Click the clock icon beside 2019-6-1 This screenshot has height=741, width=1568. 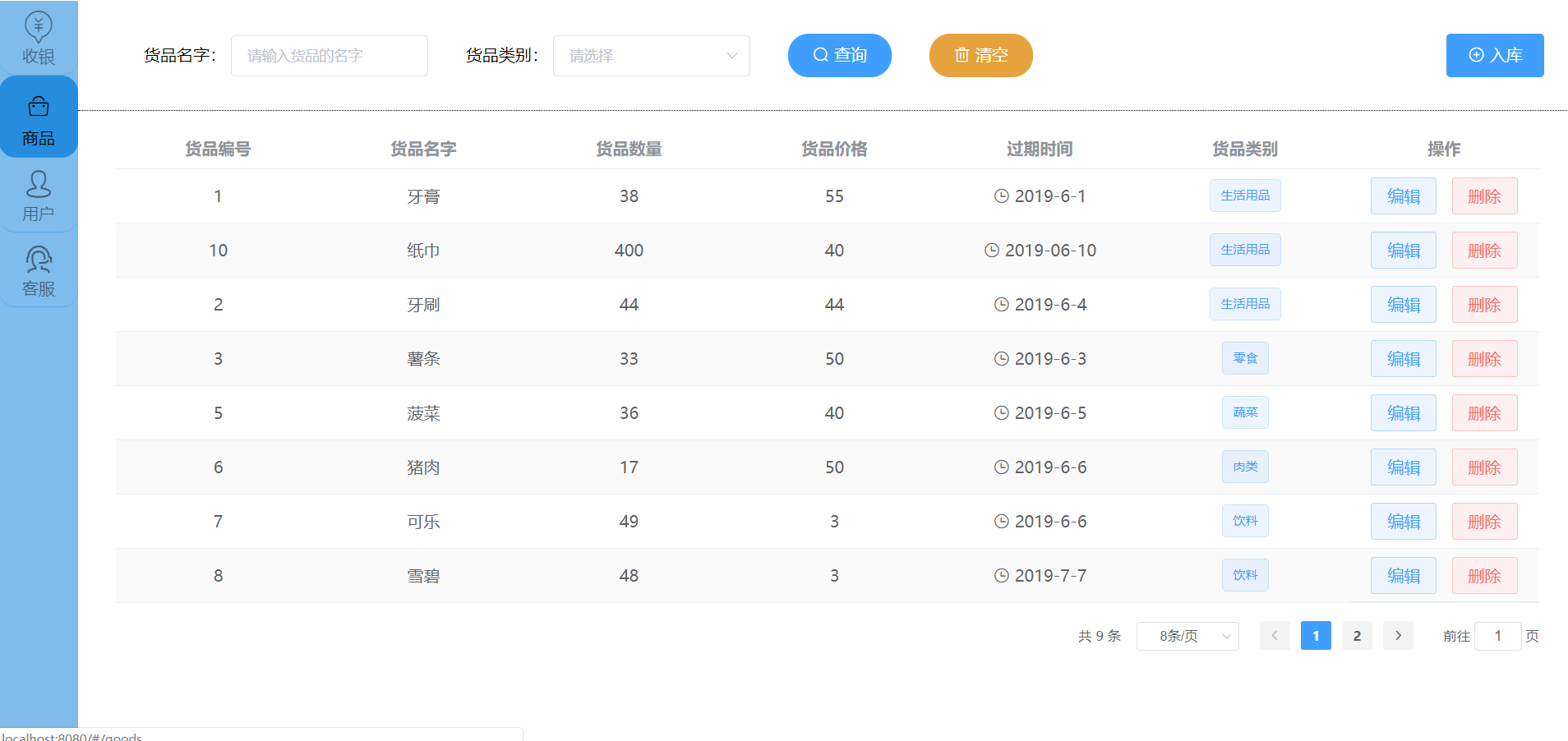[x=1001, y=196]
